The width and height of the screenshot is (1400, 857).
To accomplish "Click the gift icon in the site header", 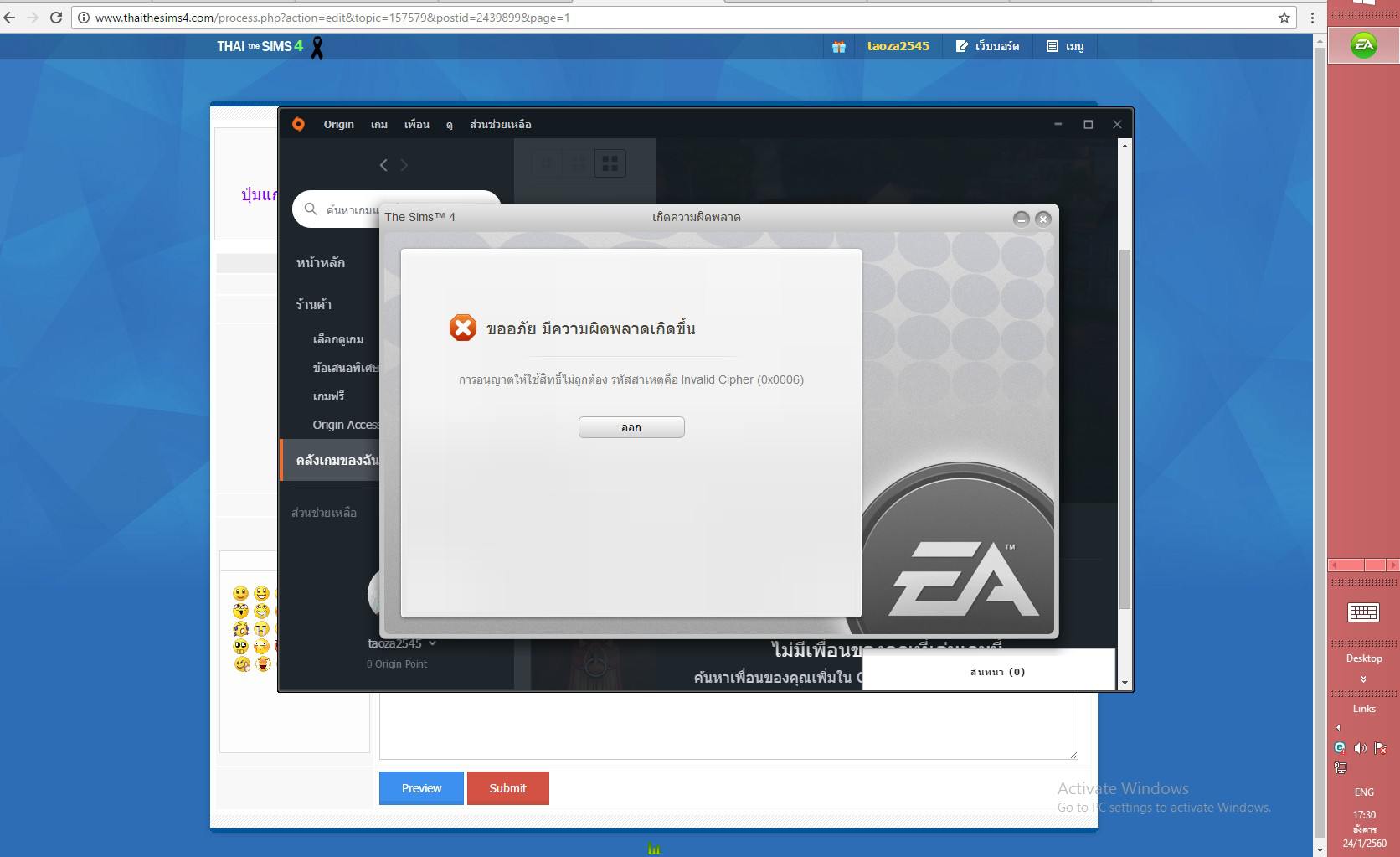I will pyautogui.click(x=838, y=47).
